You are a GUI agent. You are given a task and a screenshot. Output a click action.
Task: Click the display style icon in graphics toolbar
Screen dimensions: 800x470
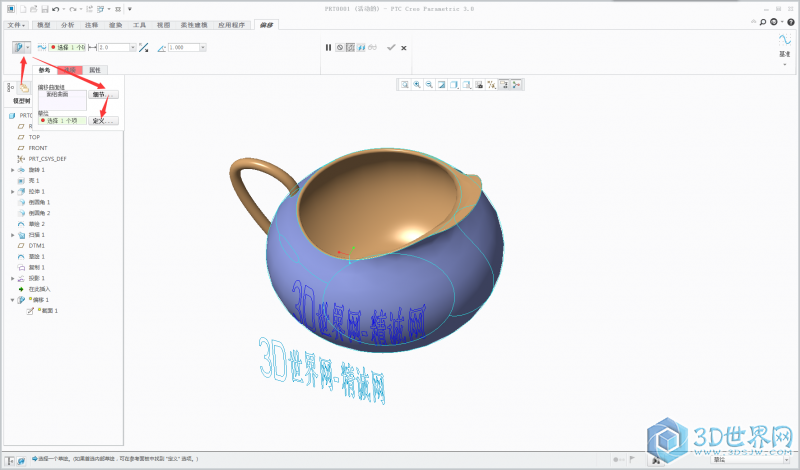pos(454,85)
